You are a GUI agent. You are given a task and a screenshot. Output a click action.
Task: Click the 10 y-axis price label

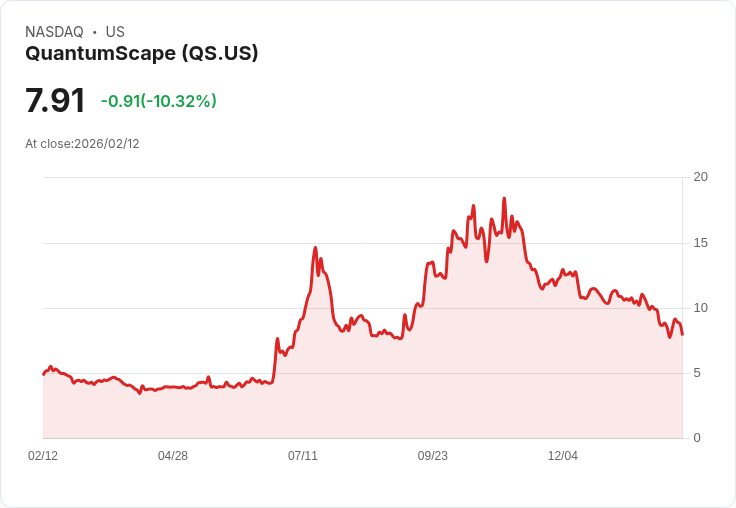[x=701, y=308]
